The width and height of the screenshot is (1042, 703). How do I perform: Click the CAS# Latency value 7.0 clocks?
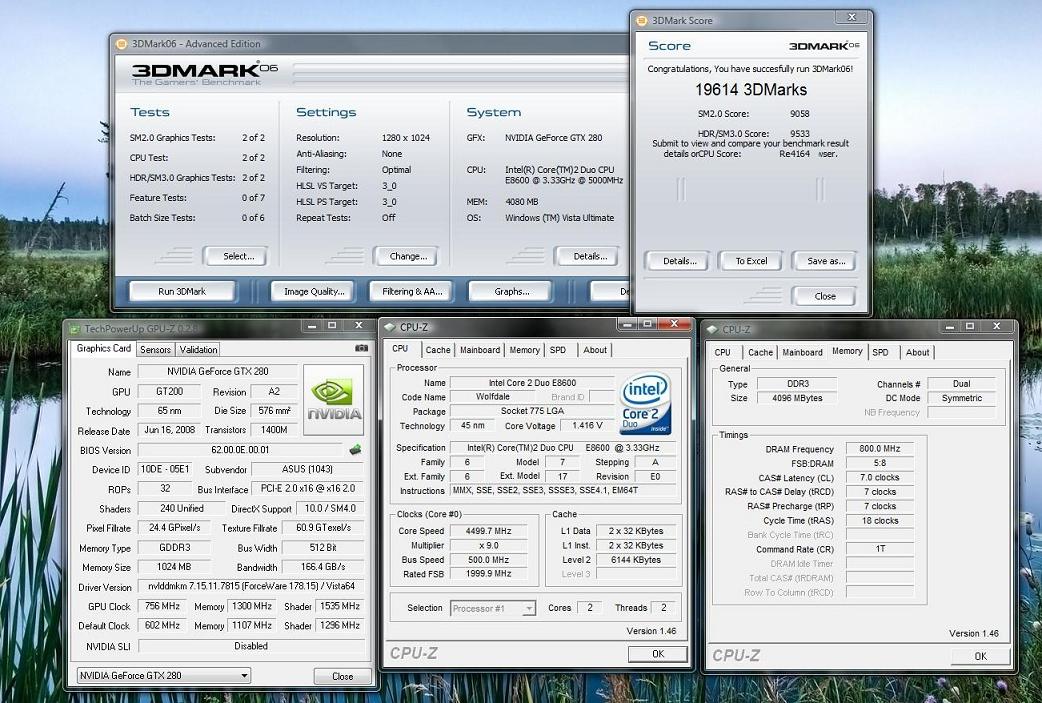879,478
